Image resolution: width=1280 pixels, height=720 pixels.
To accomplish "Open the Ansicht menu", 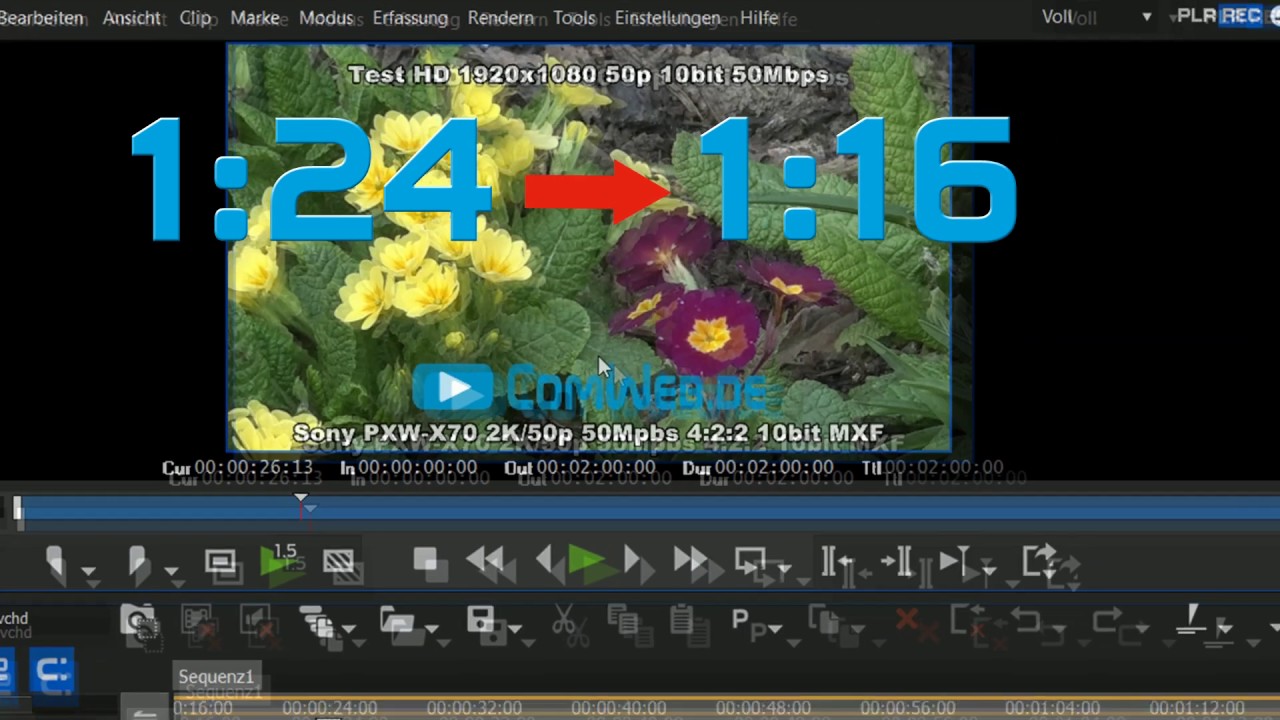I will point(132,18).
